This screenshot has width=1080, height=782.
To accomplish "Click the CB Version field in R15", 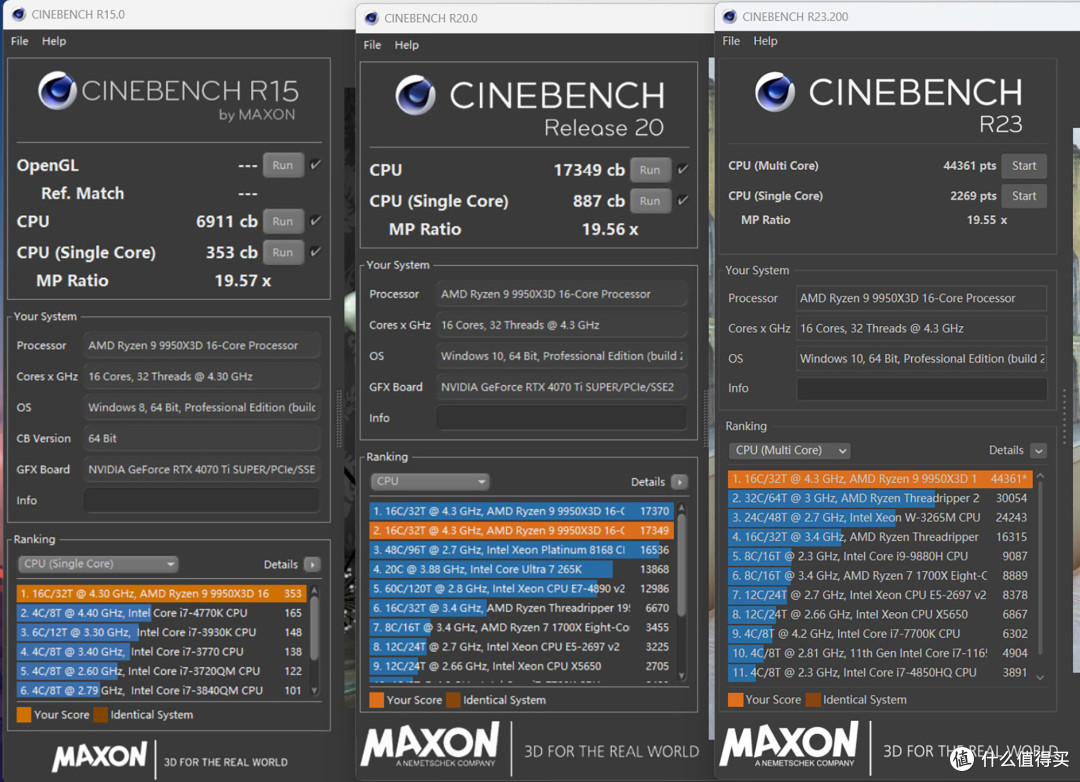I will (201, 438).
